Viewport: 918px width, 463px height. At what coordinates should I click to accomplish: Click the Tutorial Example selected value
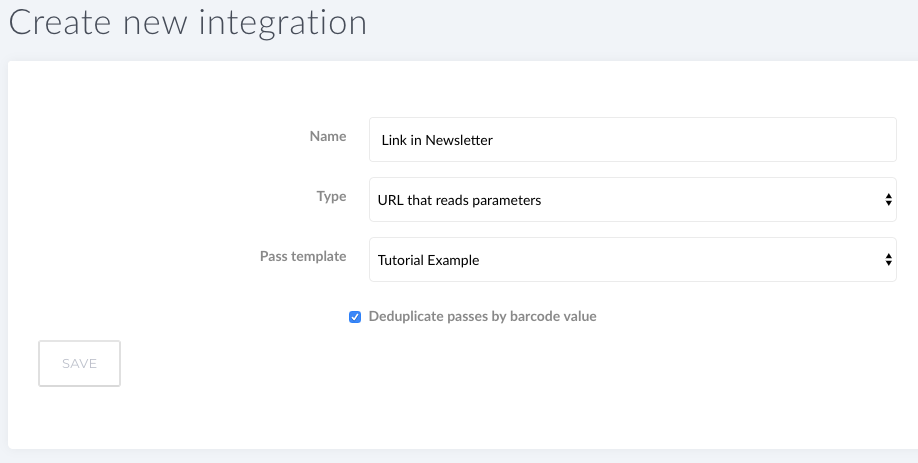[x=428, y=260]
